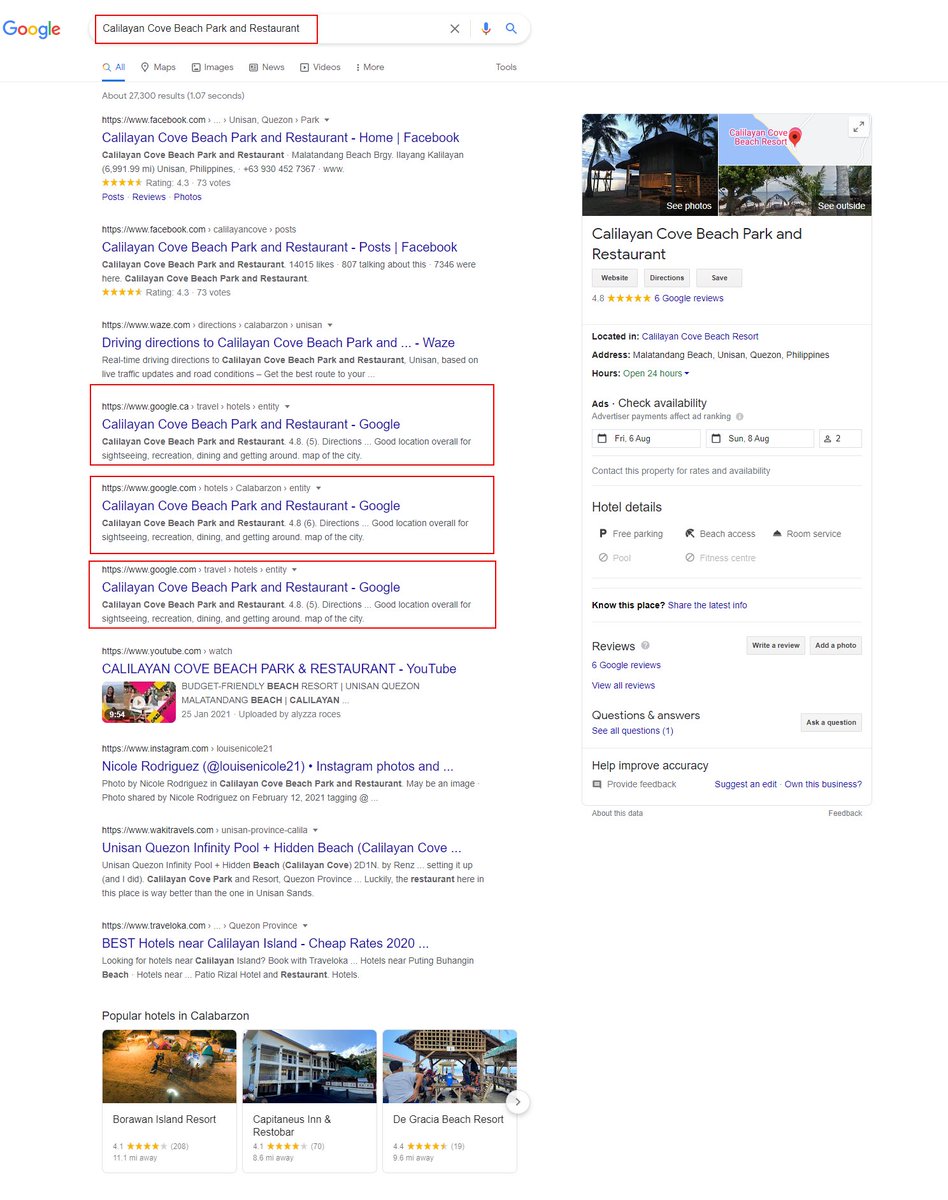Open the Home | Facebook result
The width and height of the screenshot is (948, 1200).
[x=280, y=138]
